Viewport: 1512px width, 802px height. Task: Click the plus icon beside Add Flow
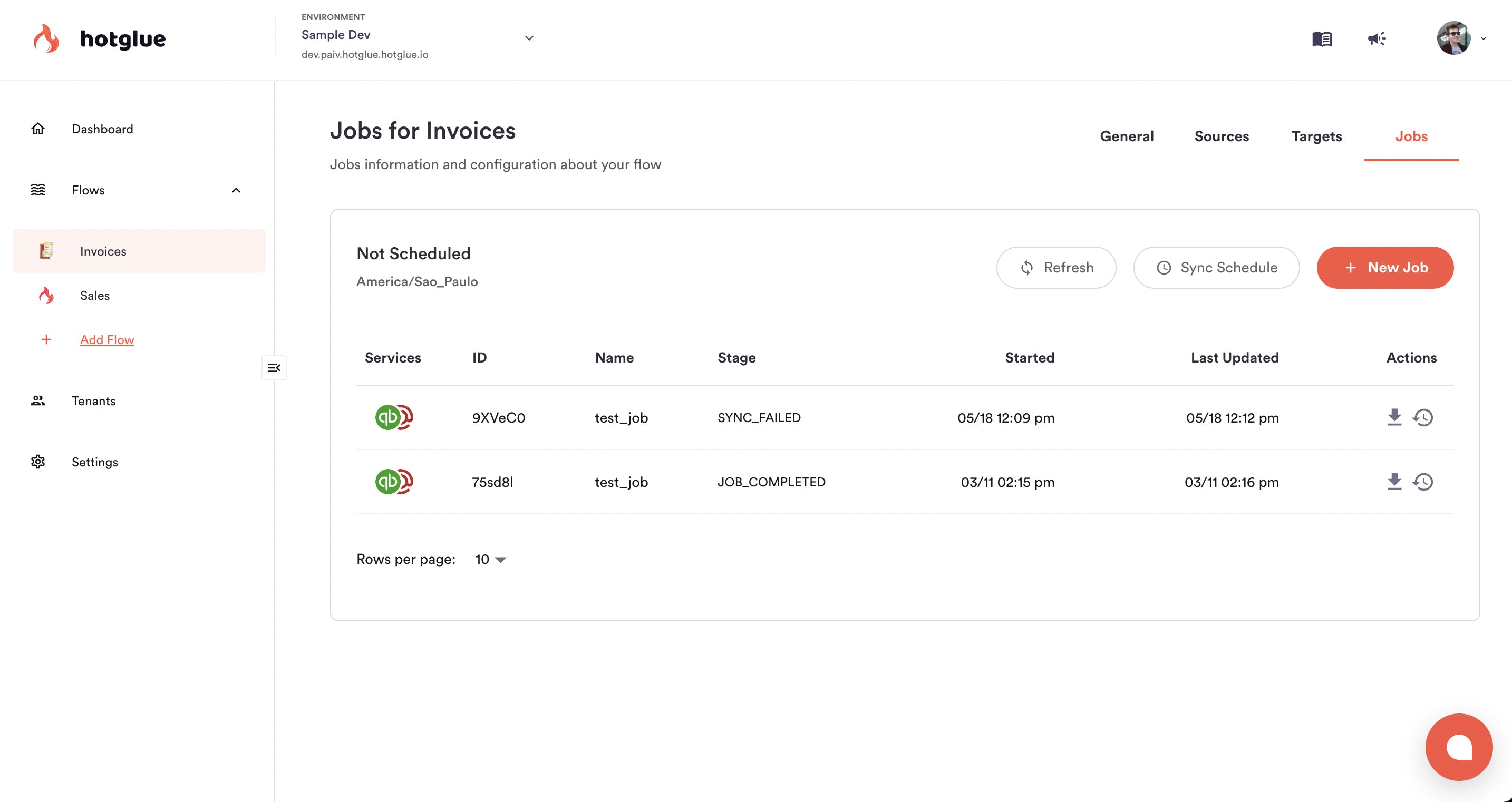[46, 340]
